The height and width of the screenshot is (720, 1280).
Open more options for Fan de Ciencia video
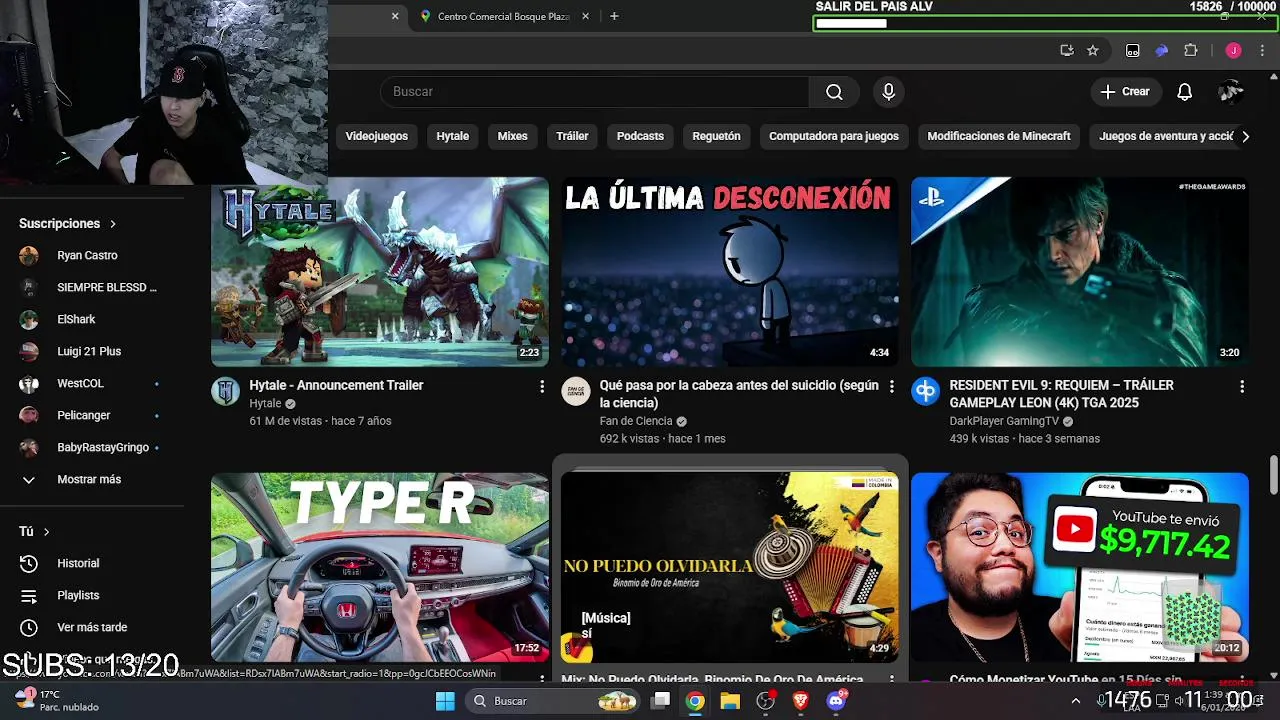[892, 386]
